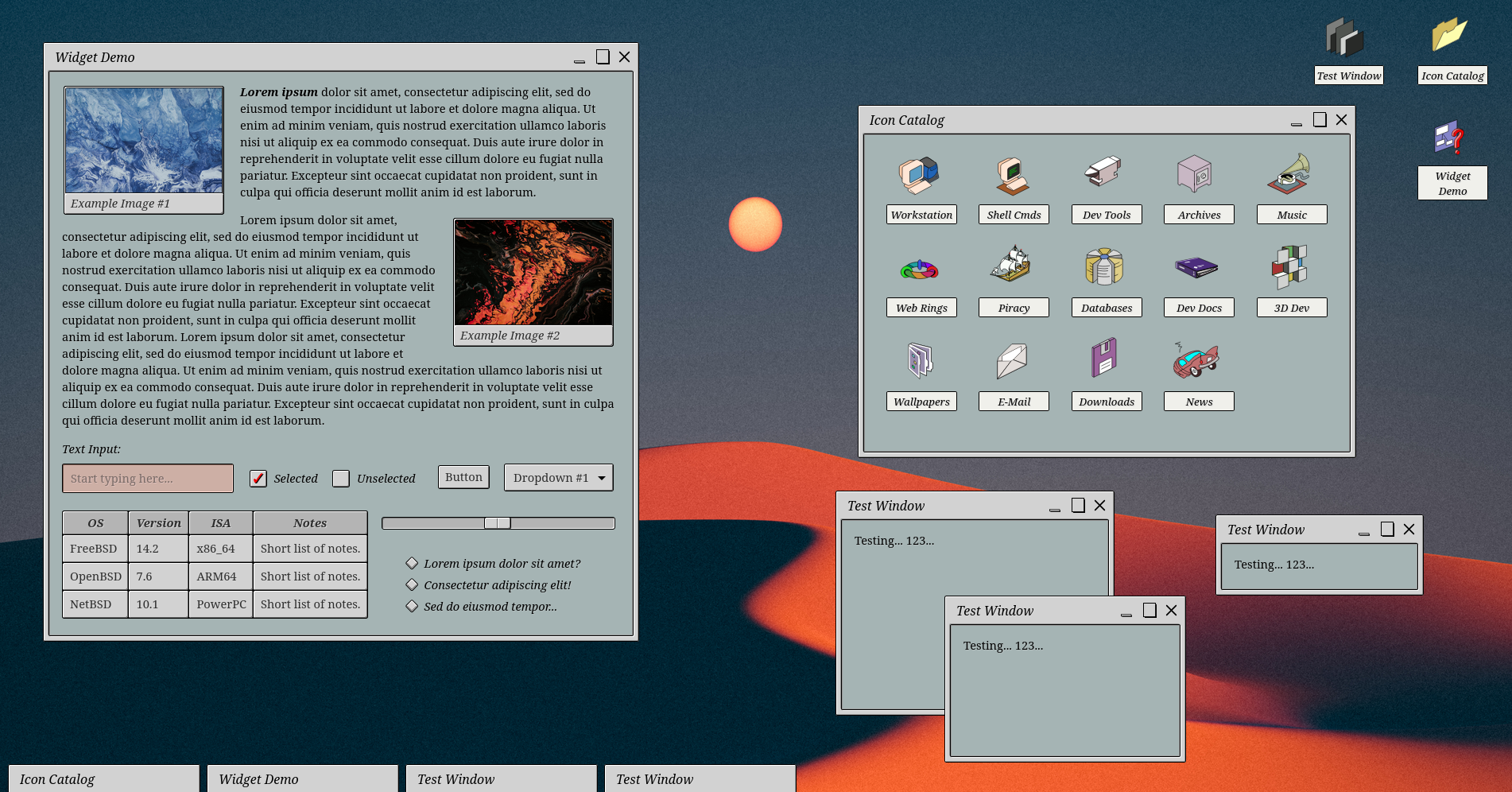Click the horizontal slider handle
The width and height of the screenshot is (1512, 792).
tap(498, 523)
